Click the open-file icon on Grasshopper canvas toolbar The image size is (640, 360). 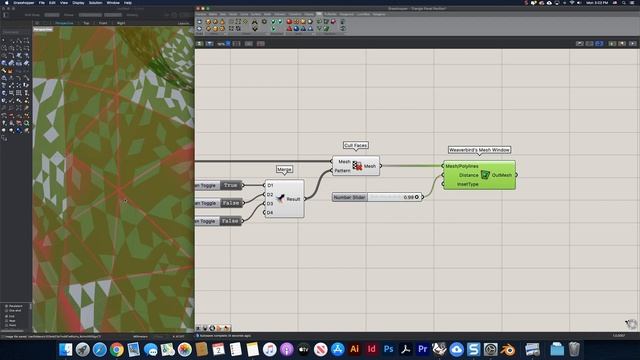point(200,43)
